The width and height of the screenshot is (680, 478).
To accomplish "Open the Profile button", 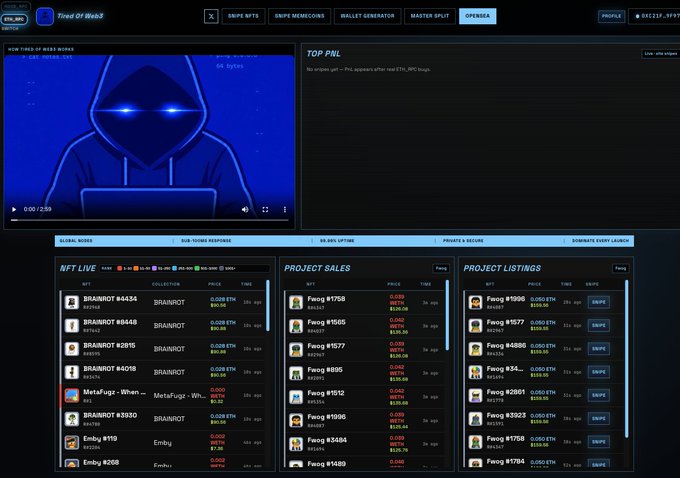I will (611, 16).
